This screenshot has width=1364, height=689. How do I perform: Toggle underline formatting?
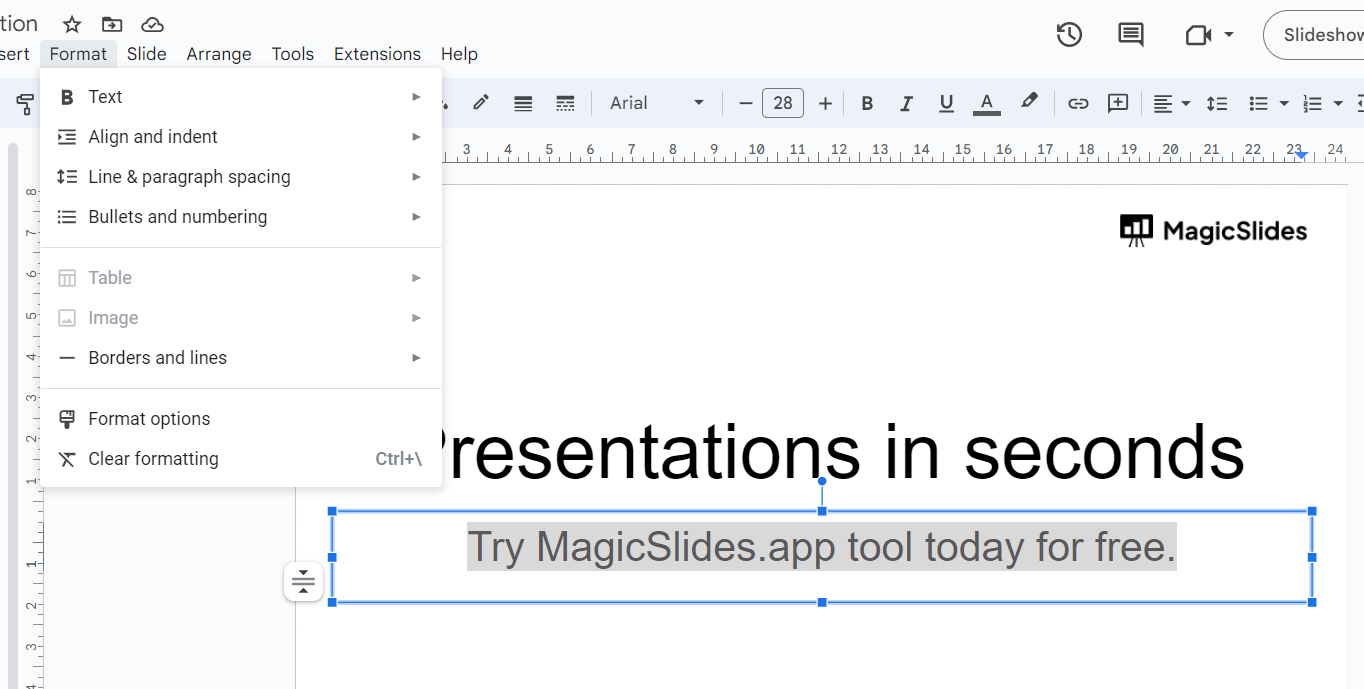tap(946, 103)
